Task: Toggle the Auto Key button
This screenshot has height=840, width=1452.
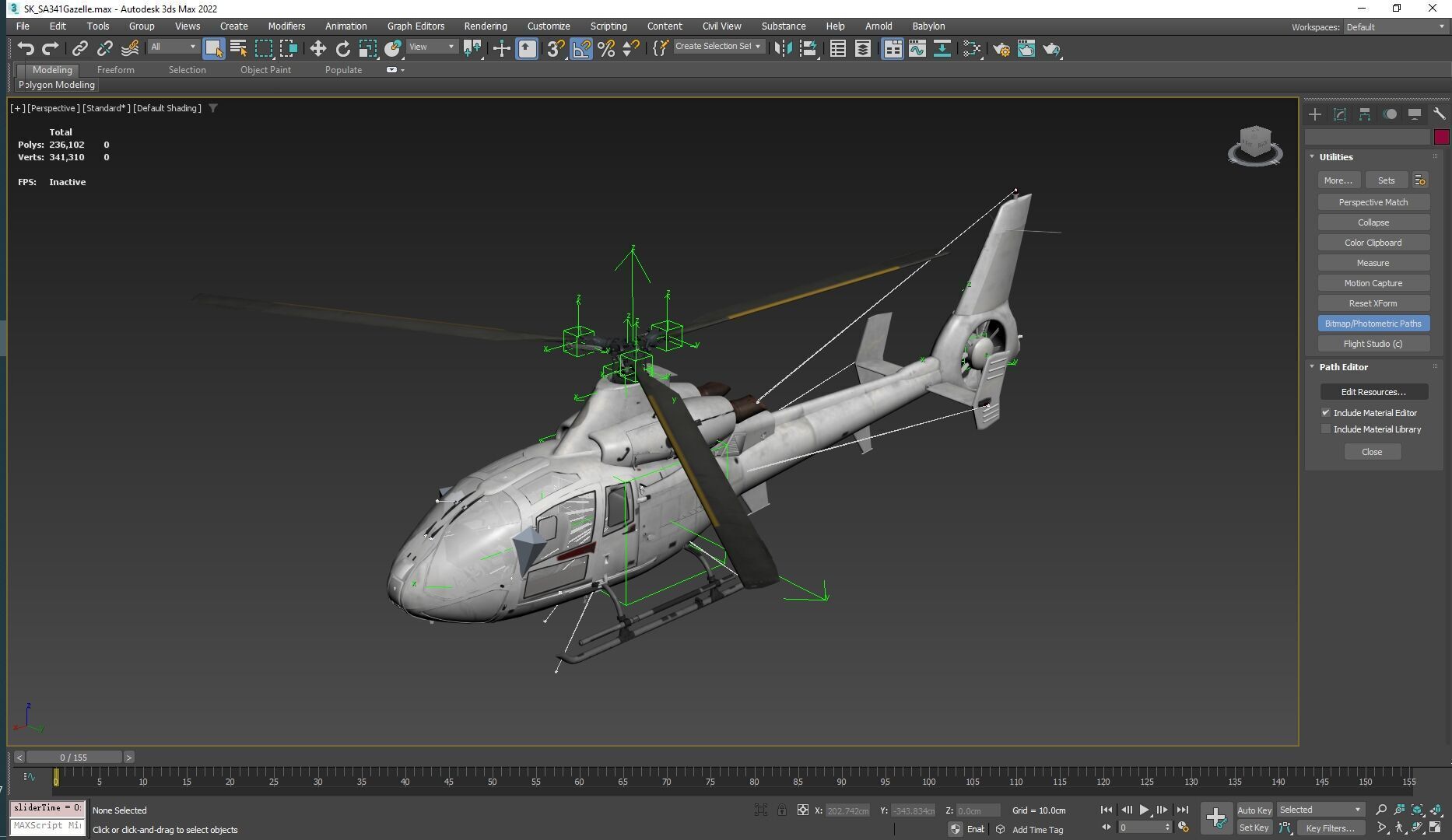Action: (1254, 810)
